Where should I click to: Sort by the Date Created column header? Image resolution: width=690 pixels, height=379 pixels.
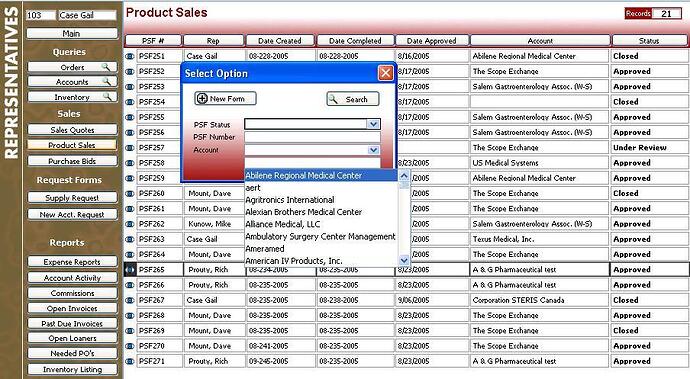click(x=280, y=40)
